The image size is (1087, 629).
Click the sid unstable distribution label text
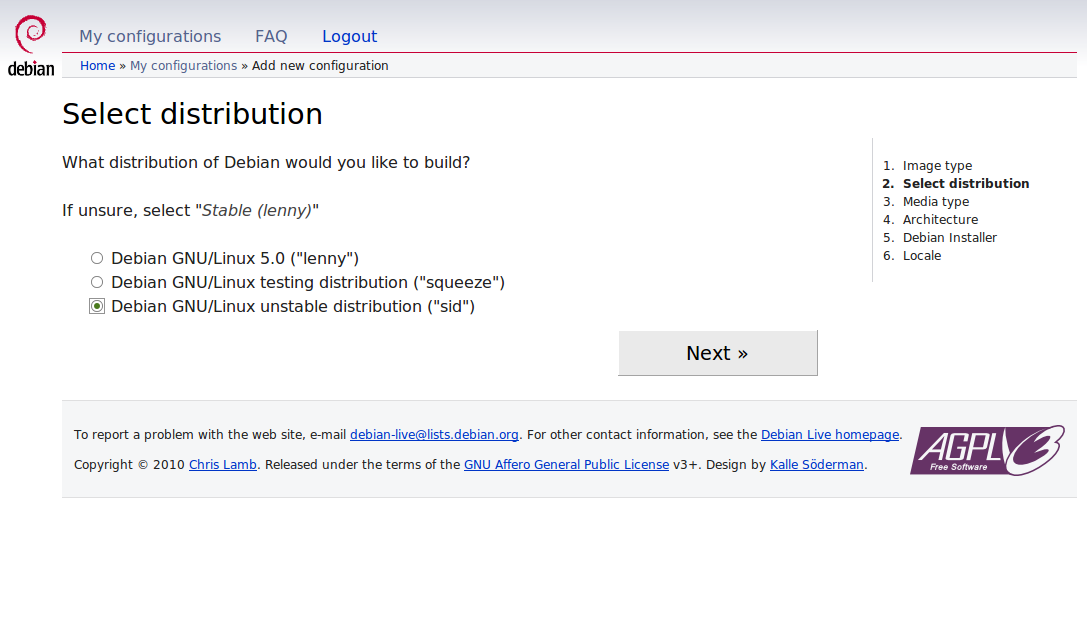click(293, 306)
